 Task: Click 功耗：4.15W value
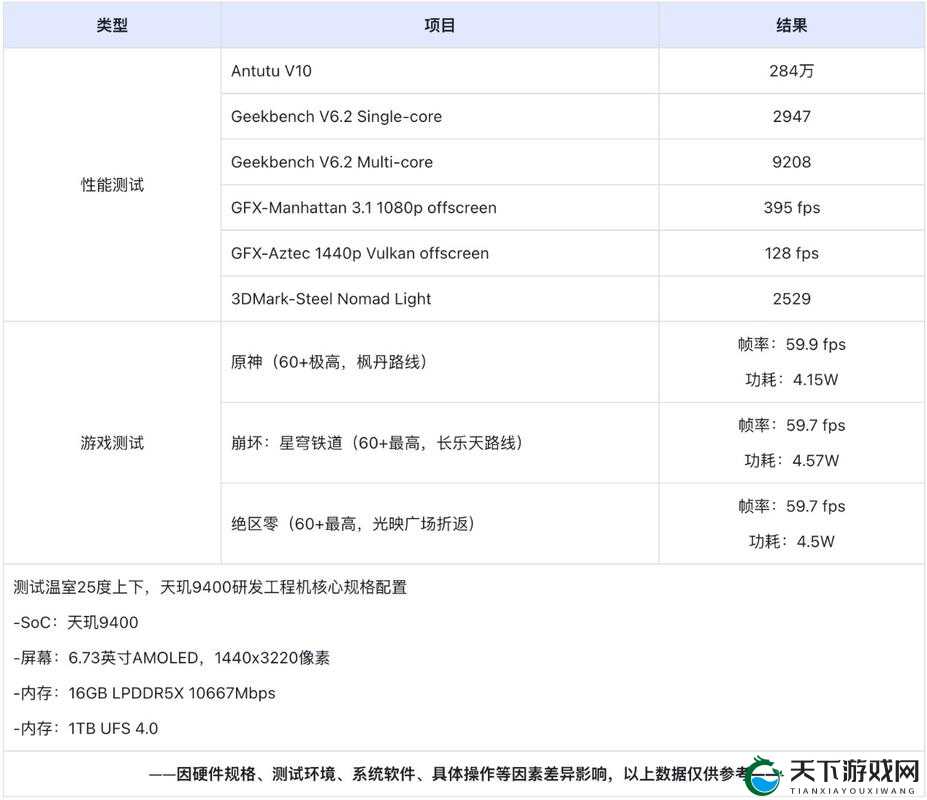click(x=791, y=380)
